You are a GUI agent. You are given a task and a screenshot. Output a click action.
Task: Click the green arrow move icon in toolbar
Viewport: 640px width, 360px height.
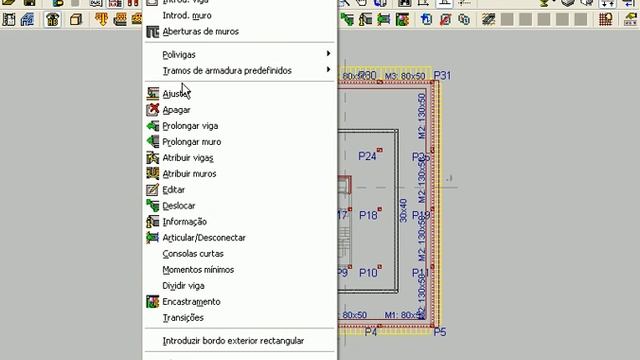[347, 19]
